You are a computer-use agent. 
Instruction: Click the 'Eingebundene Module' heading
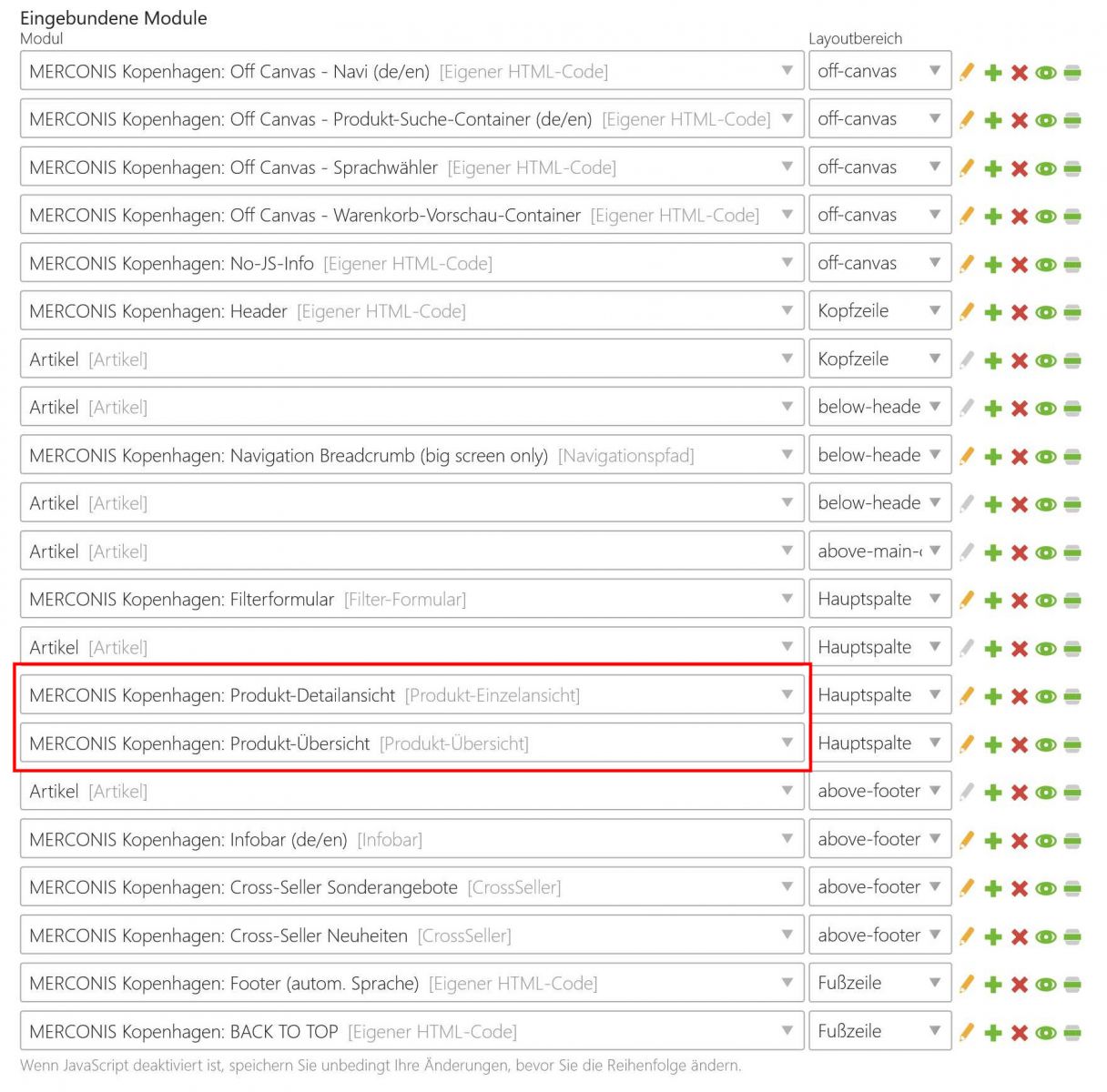pyautogui.click(x=114, y=18)
